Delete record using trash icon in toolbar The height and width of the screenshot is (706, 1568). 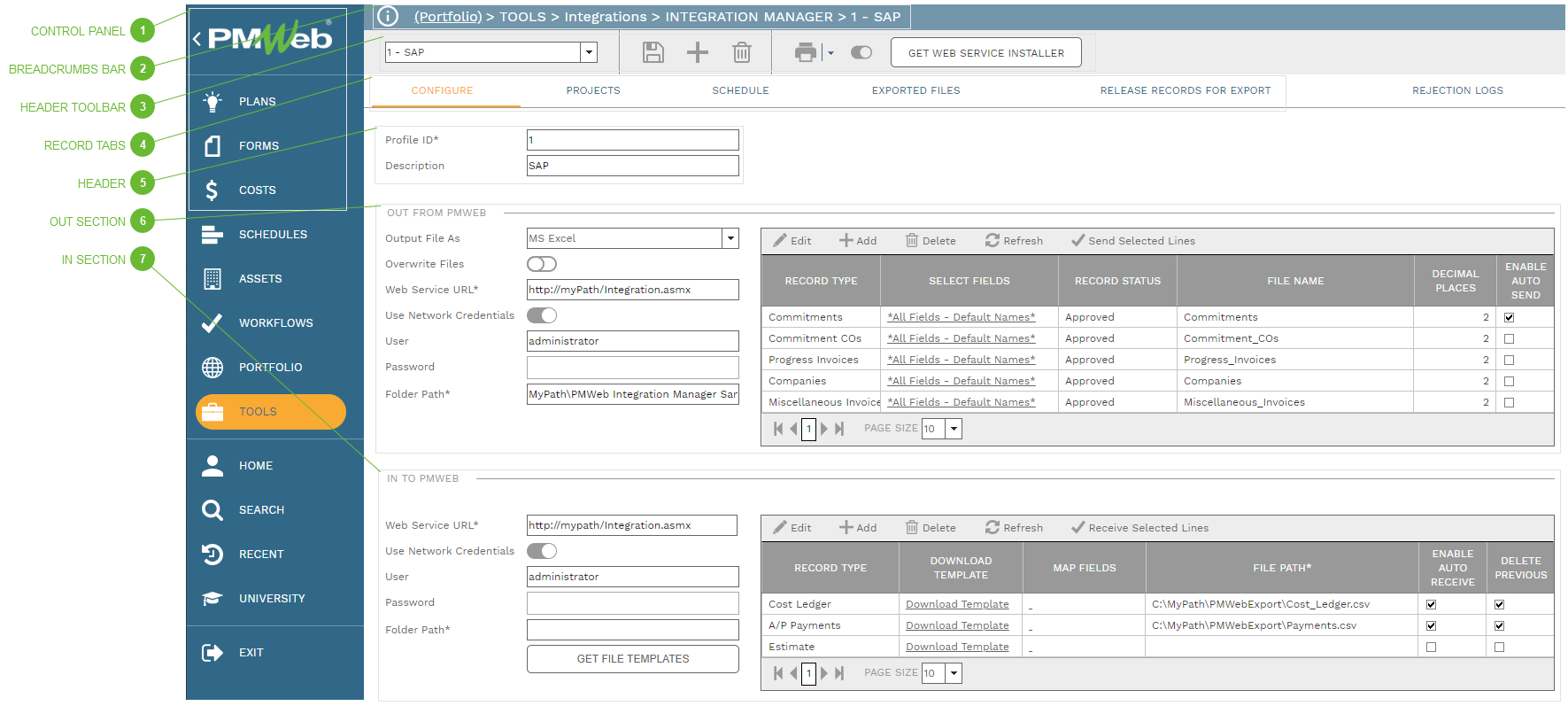(x=742, y=52)
